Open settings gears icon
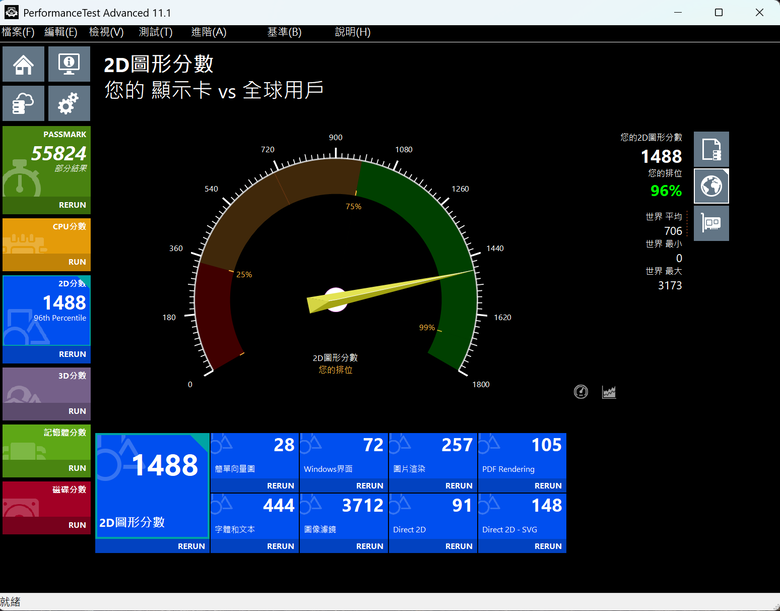The image size is (780, 611). 69,103
